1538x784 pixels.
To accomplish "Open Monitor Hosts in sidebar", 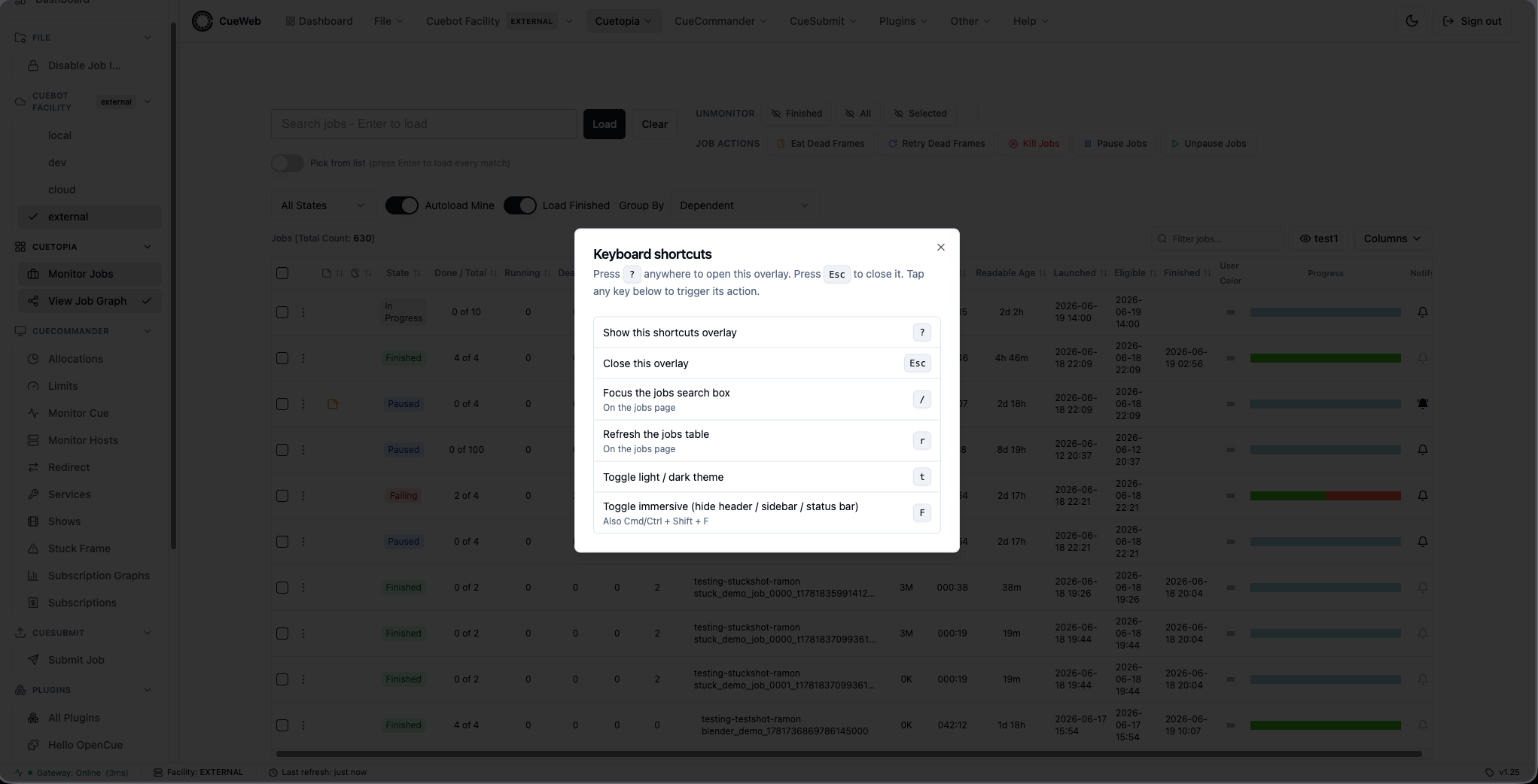I will [90, 440].
